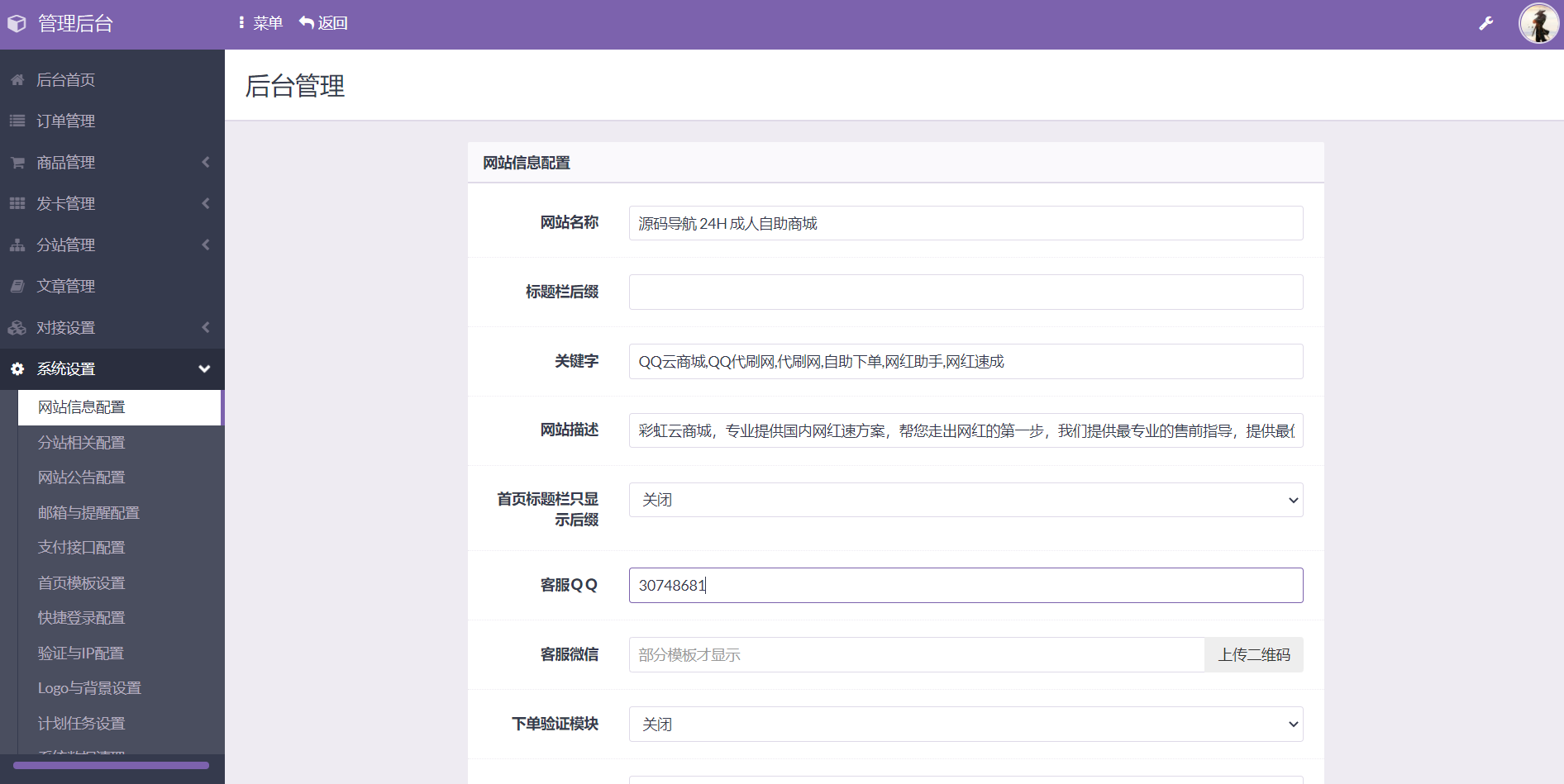1564x784 pixels.
Task: Open the 下单验证模块 dropdown
Action: pyautogui.click(x=965, y=725)
